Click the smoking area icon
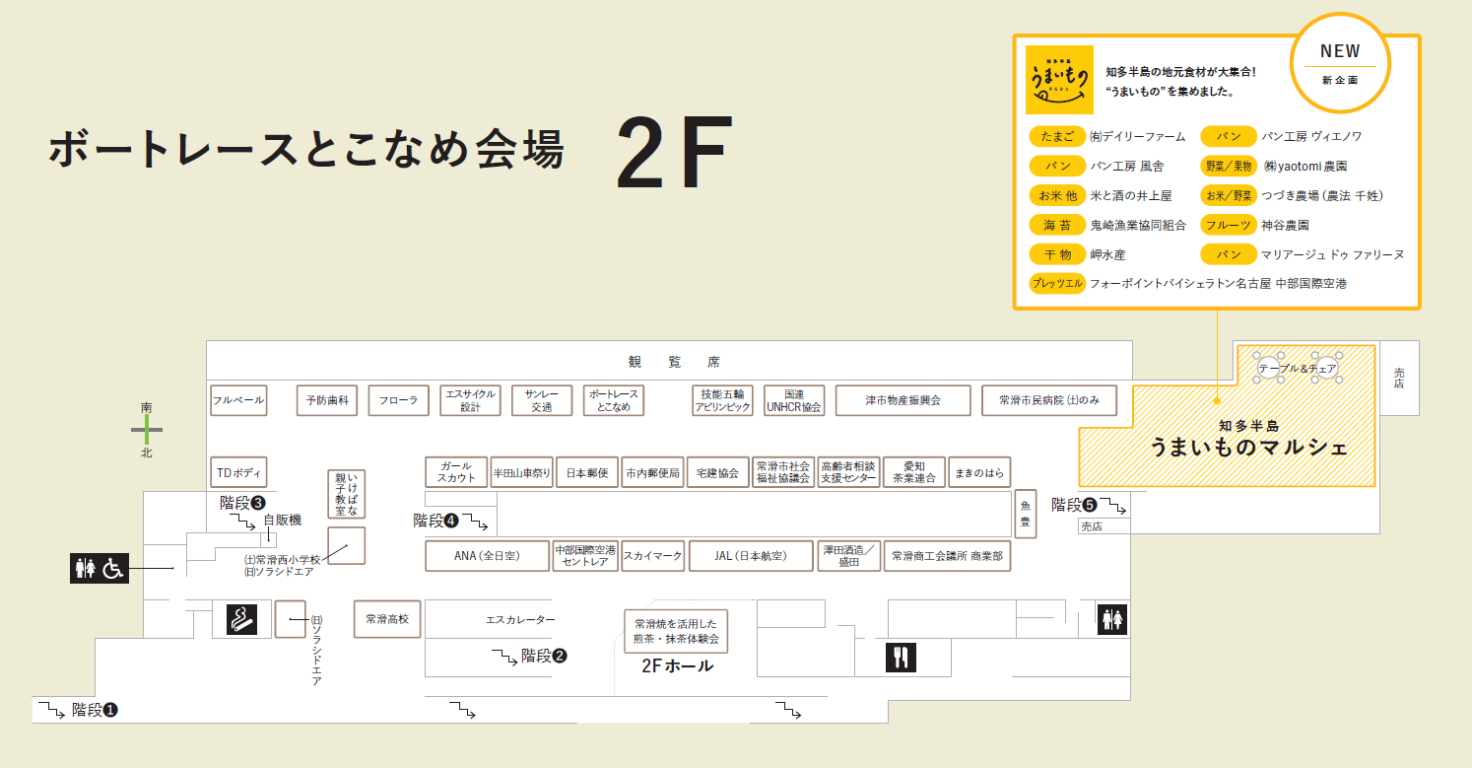The image size is (1472, 768). (x=241, y=619)
